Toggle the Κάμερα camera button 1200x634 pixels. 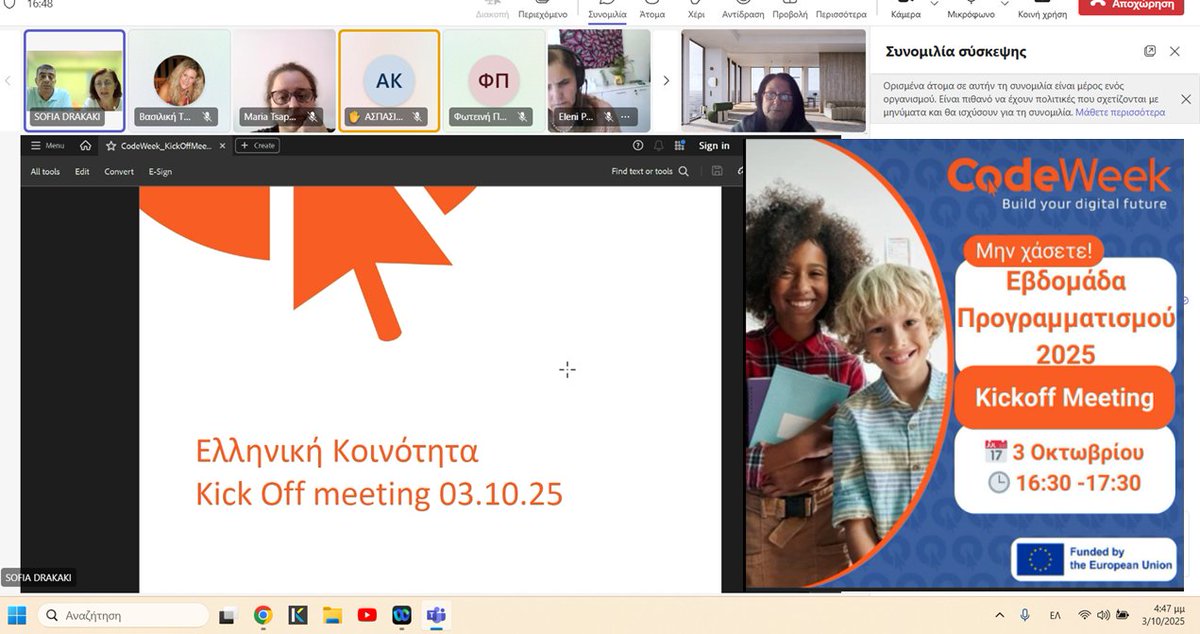tap(905, 10)
